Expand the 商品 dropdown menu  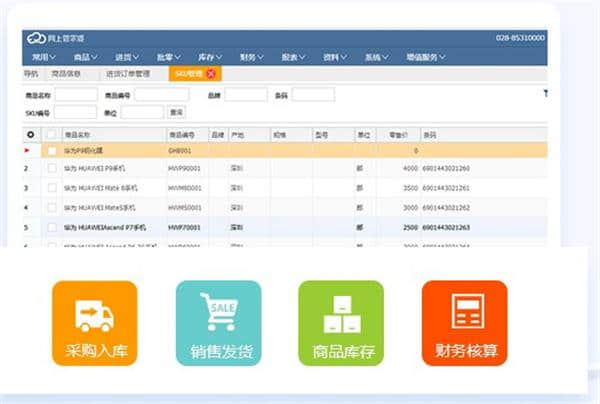tap(89, 57)
